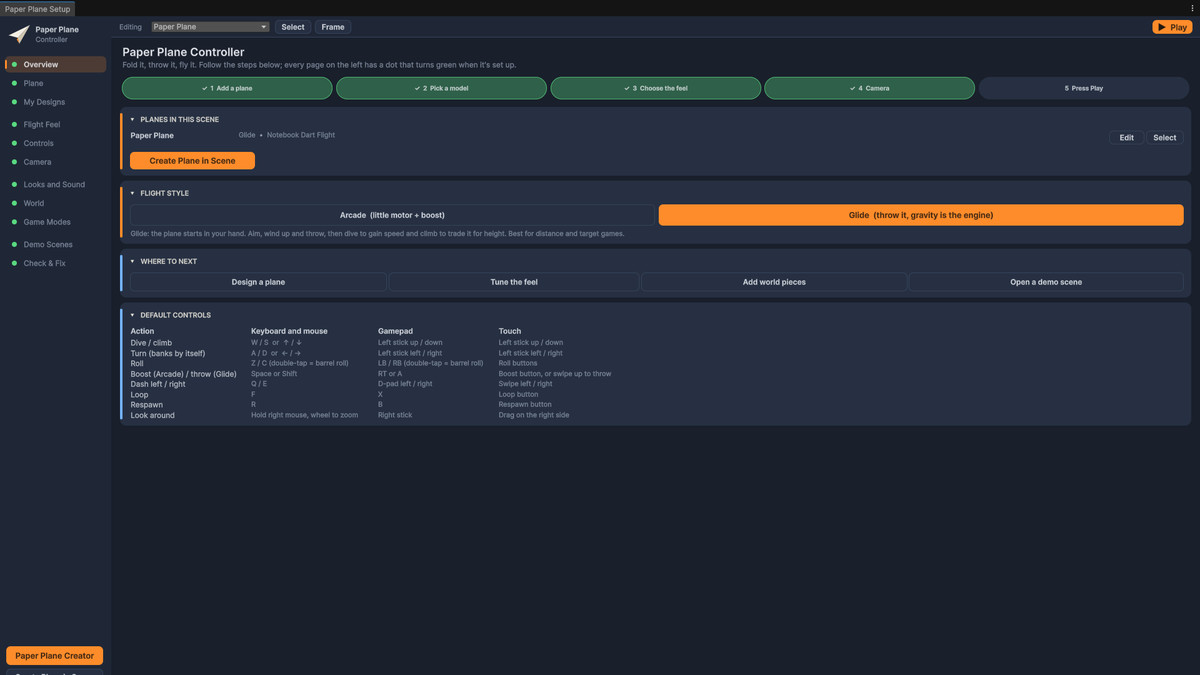
Task: Show the Demo Scenes page
Action: [x=56, y=245]
